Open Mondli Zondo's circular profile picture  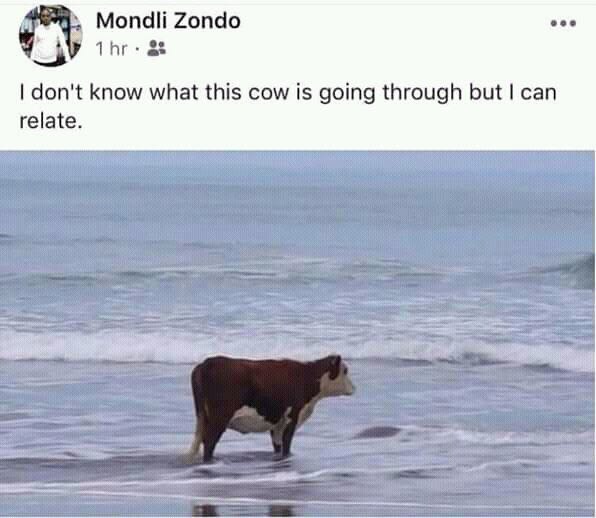51,35
